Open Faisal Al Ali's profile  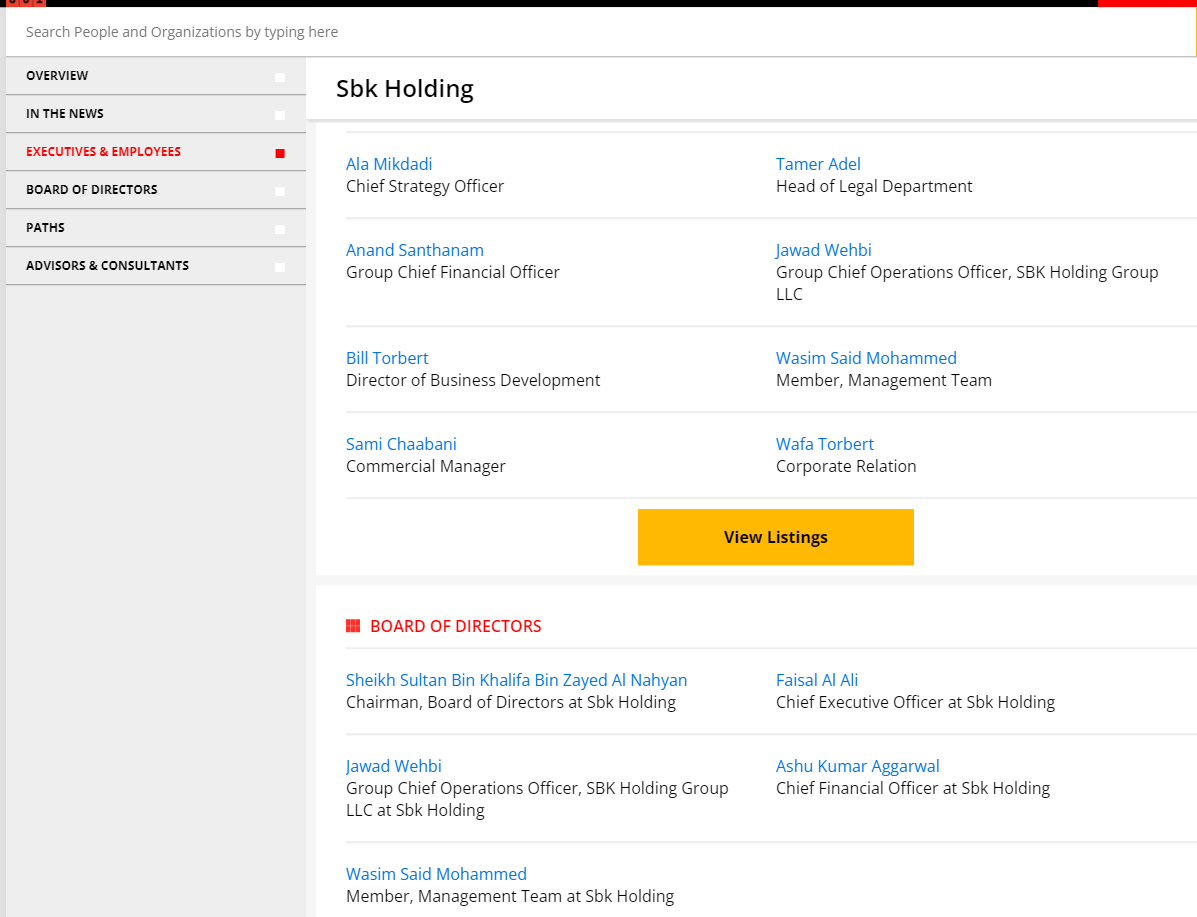(817, 680)
